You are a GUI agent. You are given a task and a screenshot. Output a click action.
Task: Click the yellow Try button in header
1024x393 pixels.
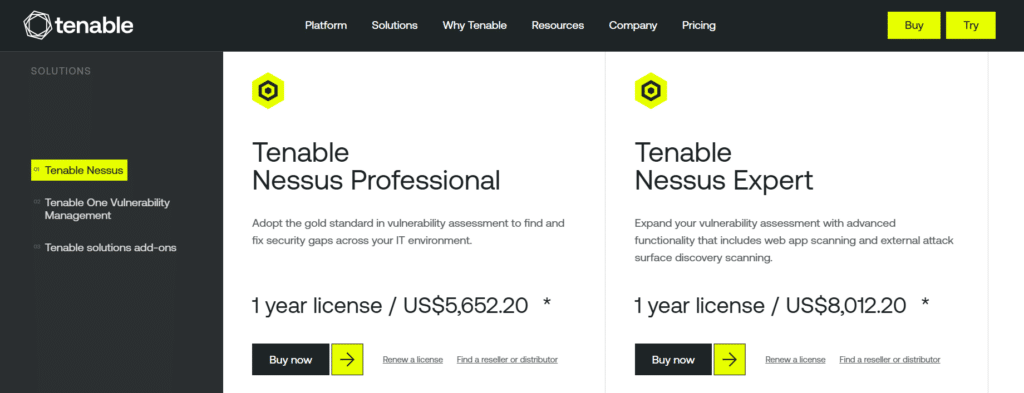971,25
